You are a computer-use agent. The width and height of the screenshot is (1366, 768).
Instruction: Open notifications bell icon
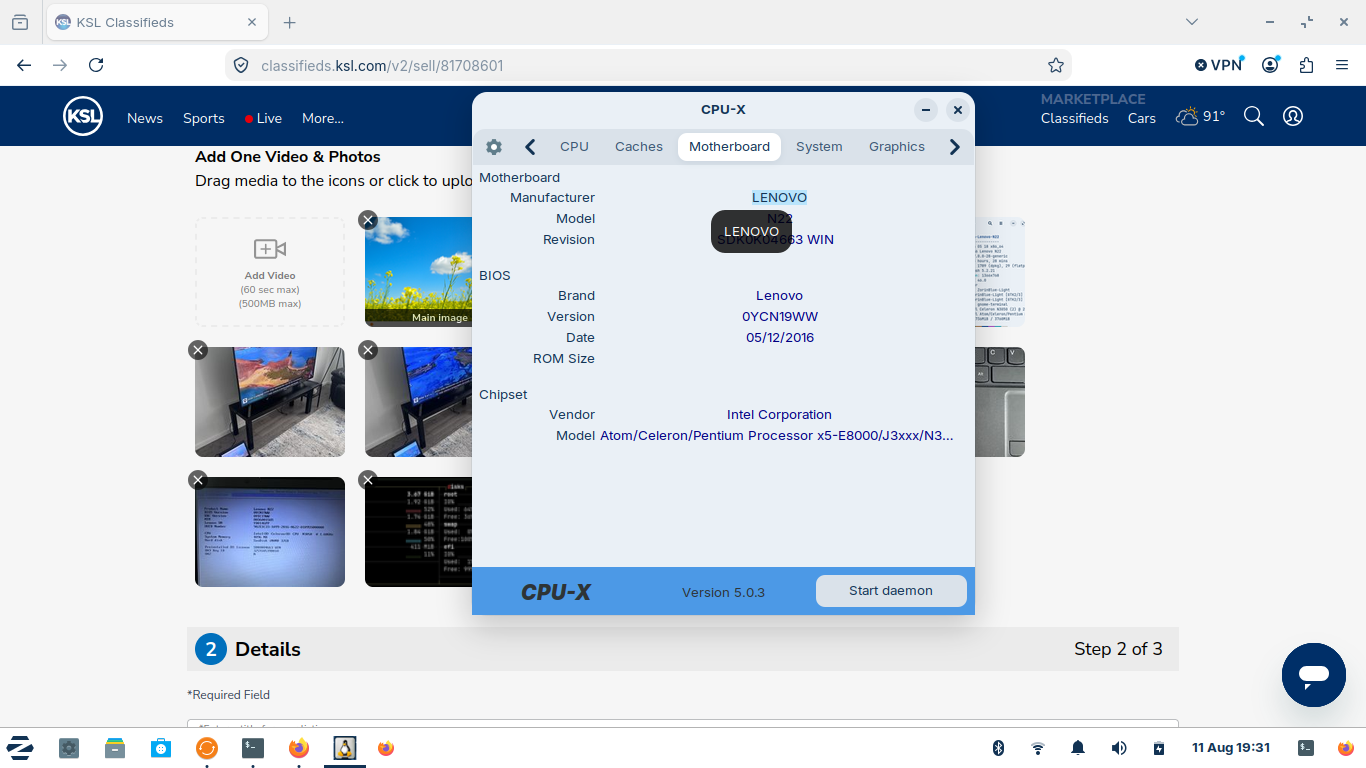1078,748
